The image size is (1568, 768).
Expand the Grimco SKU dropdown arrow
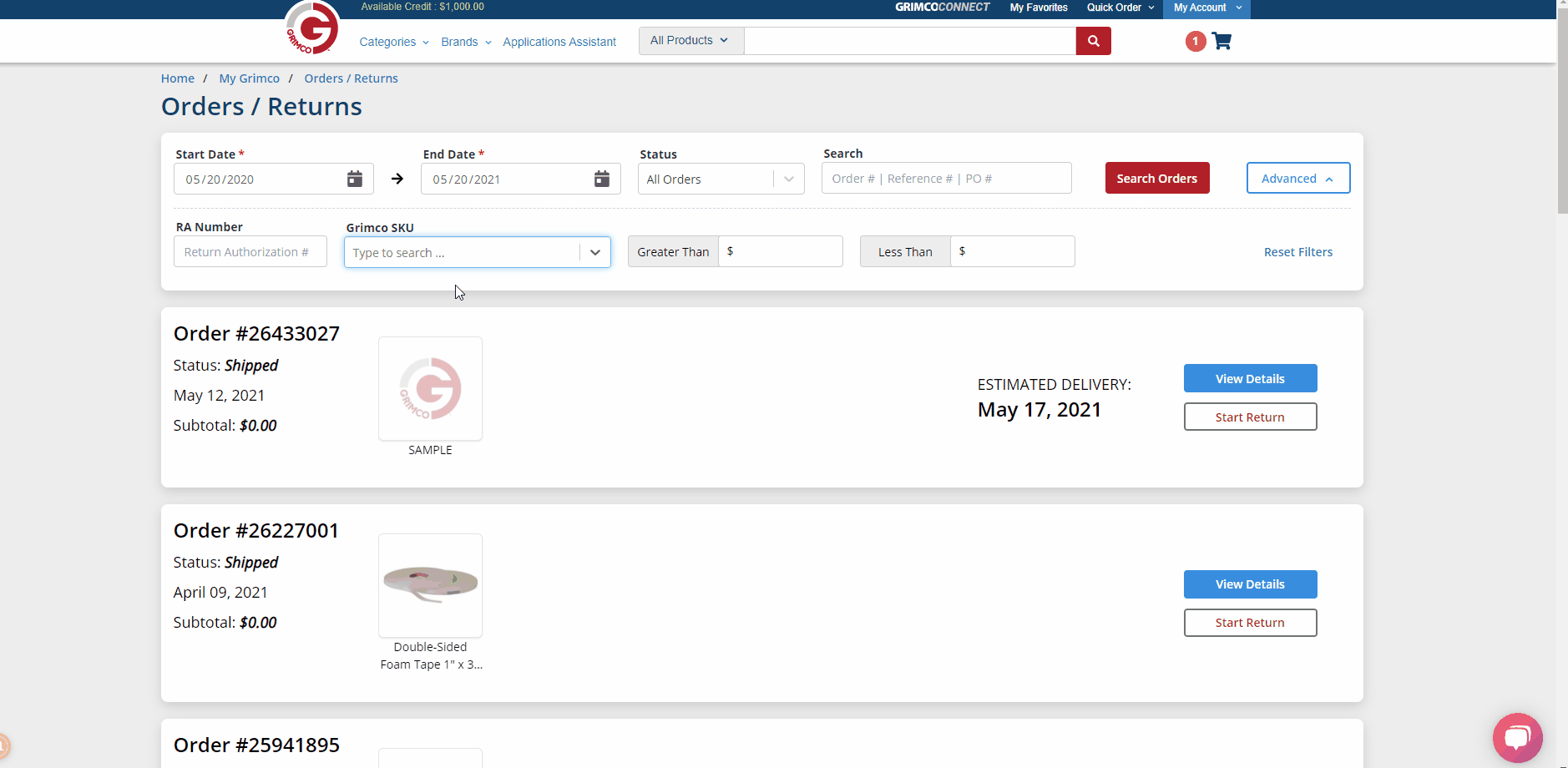tap(594, 252)
